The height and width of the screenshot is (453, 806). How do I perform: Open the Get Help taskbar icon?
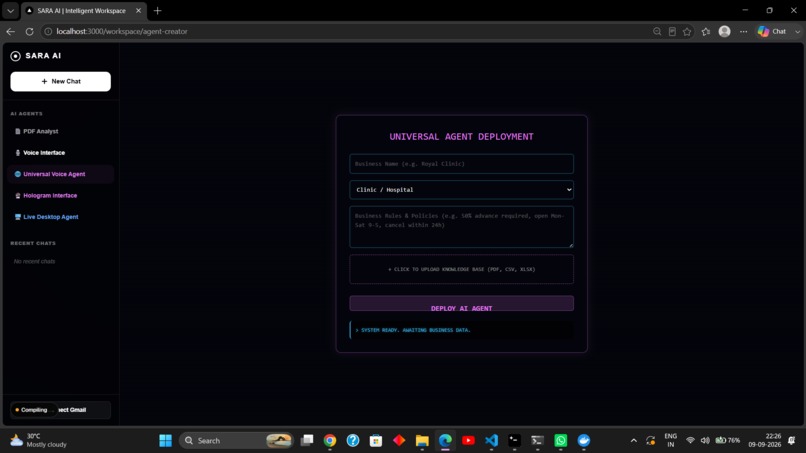pos(353,440)
